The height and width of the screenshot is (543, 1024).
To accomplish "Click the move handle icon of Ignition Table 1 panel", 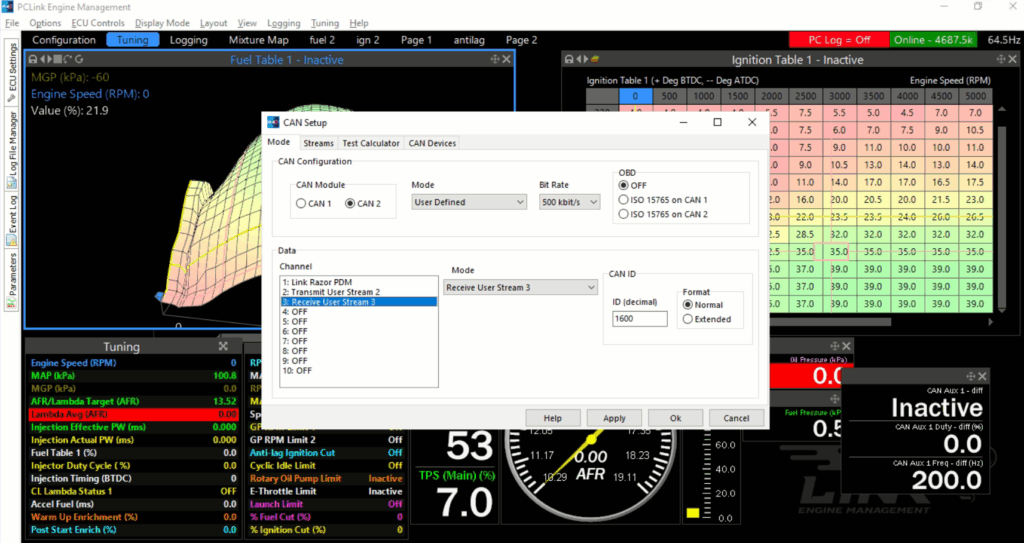I will [1001, 59].
